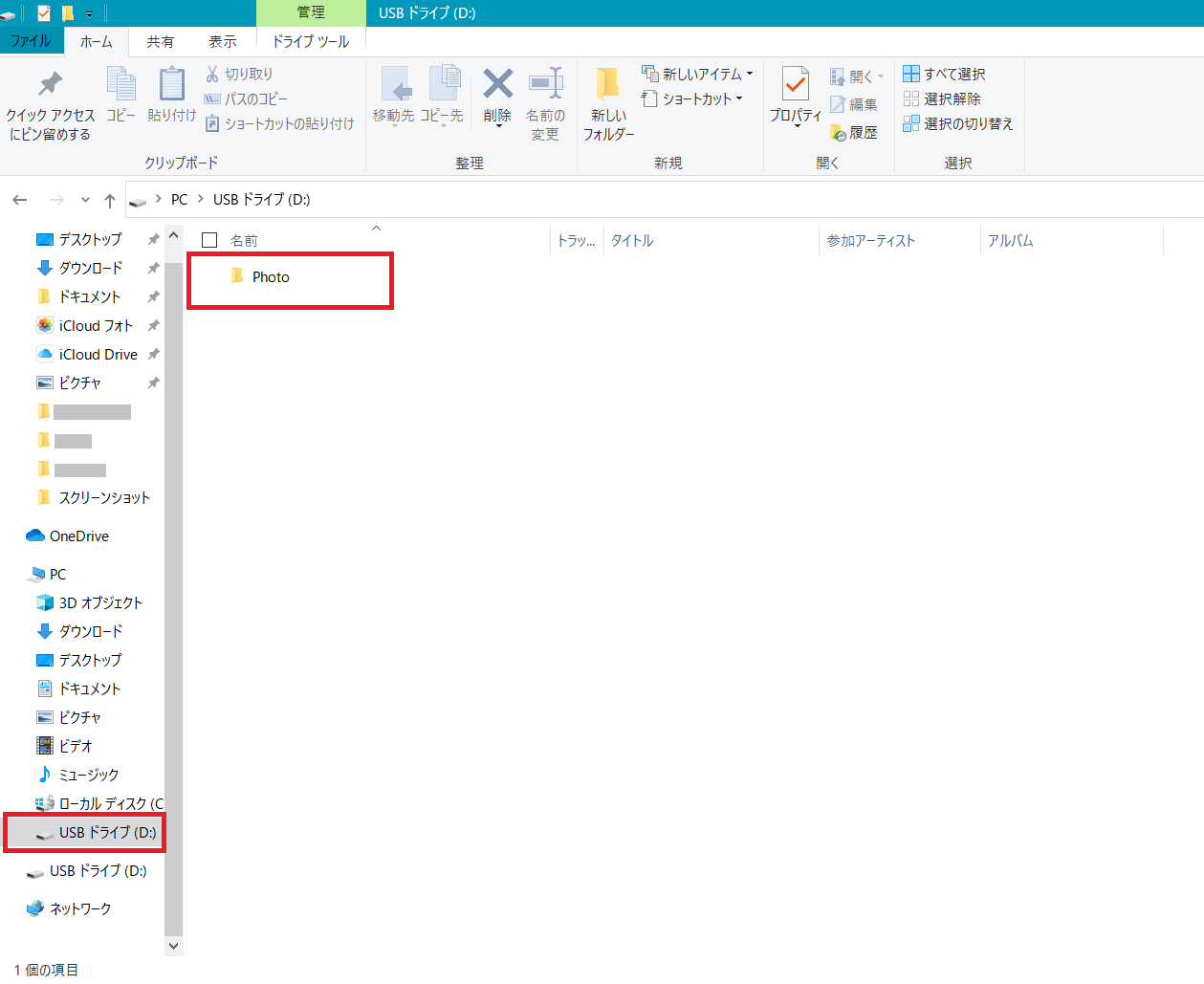Click PC in the address bar path
Image resolution: width=1204 pixels, height=984 pixels.
[x=179, y=199]
